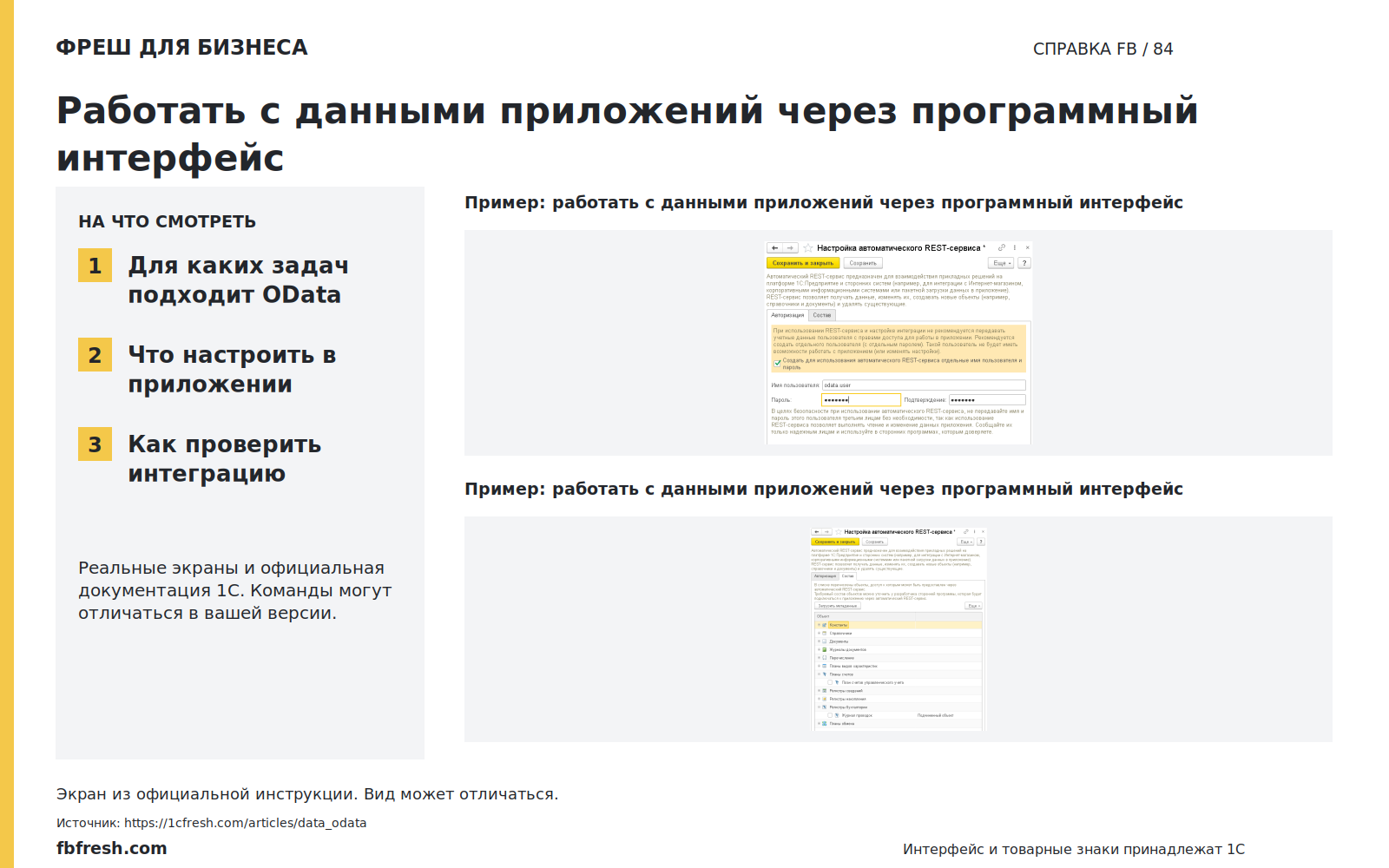Collapse the Регистры бухгалтерии tree node
1389x868 pixels.
point(819,707)
